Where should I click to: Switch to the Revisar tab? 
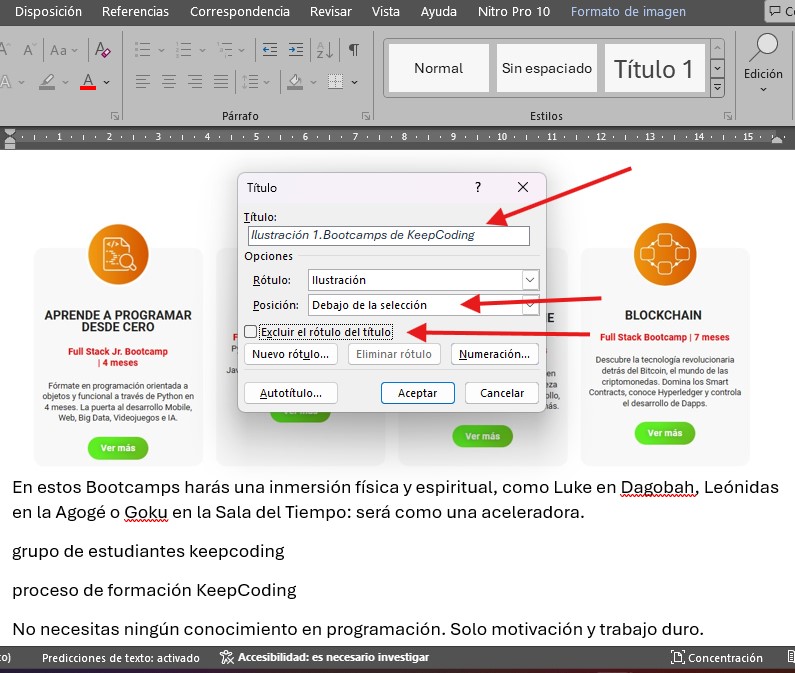click(x=331, y=11)
